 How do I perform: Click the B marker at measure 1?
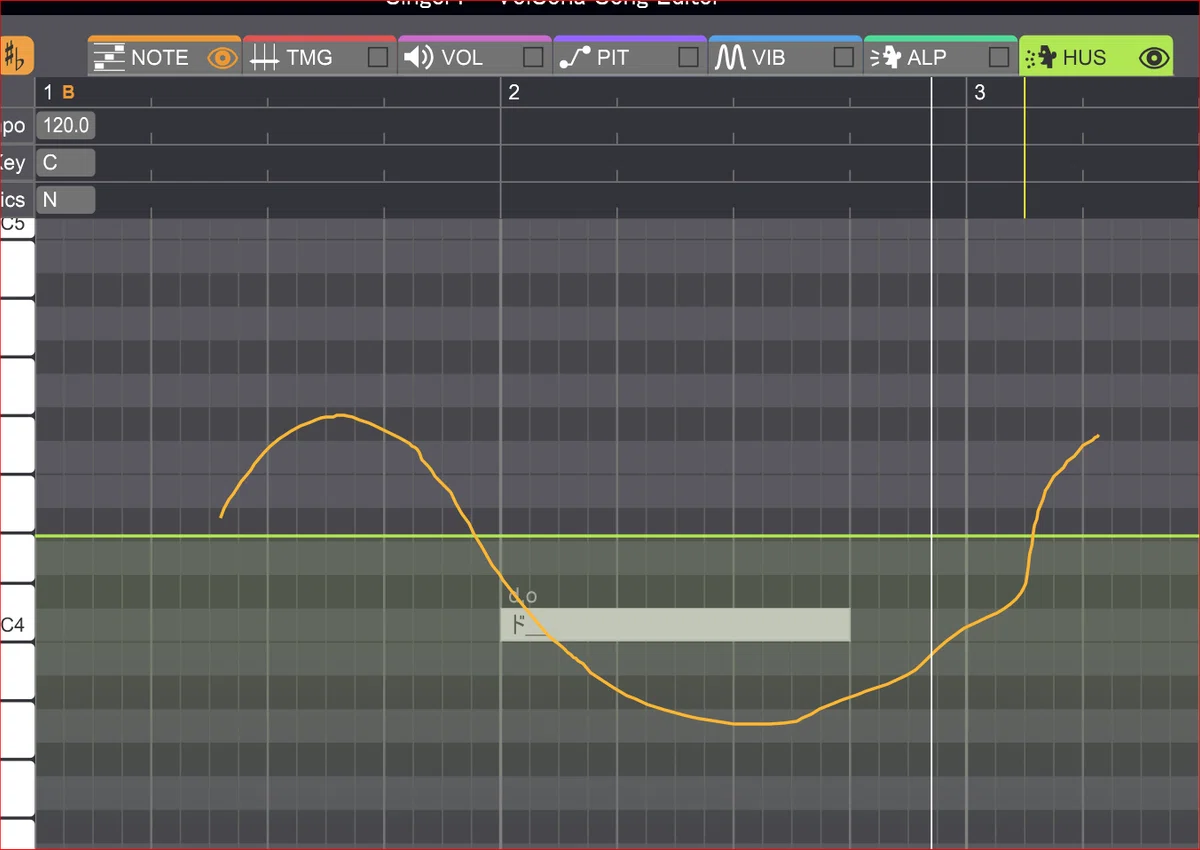(68, 93)
